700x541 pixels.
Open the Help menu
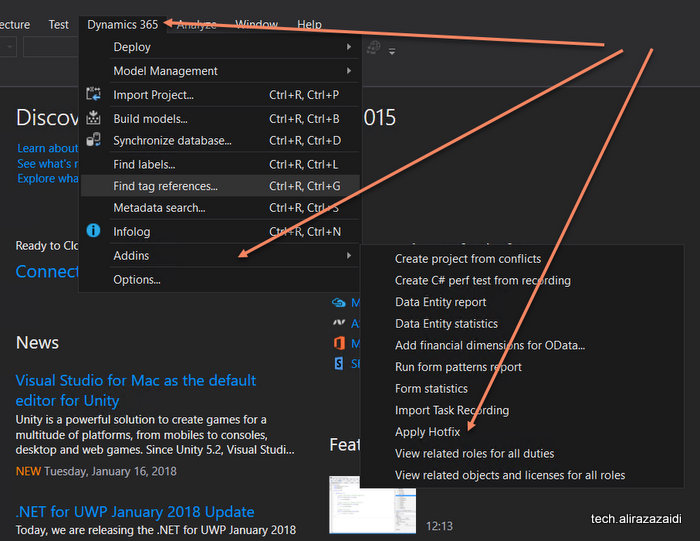click(x=309, y=25)
